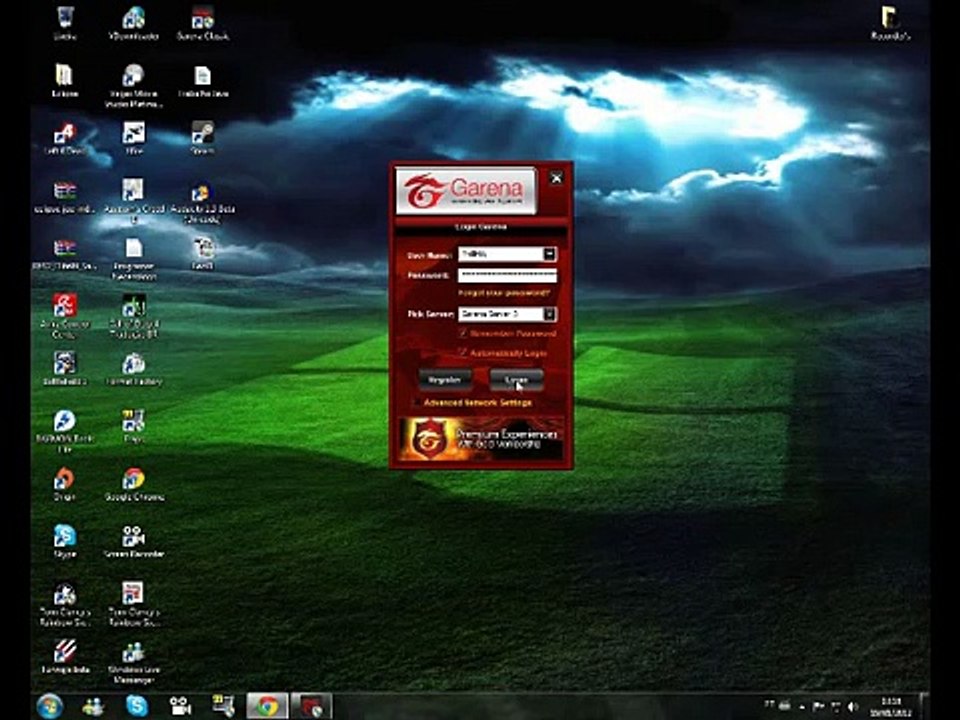Image resolution: width=960 pixels, height=720 pixels.
Task: Select the Google Chrome desktop shortcut
Action: pyautogui.click(x=133, y=484)
